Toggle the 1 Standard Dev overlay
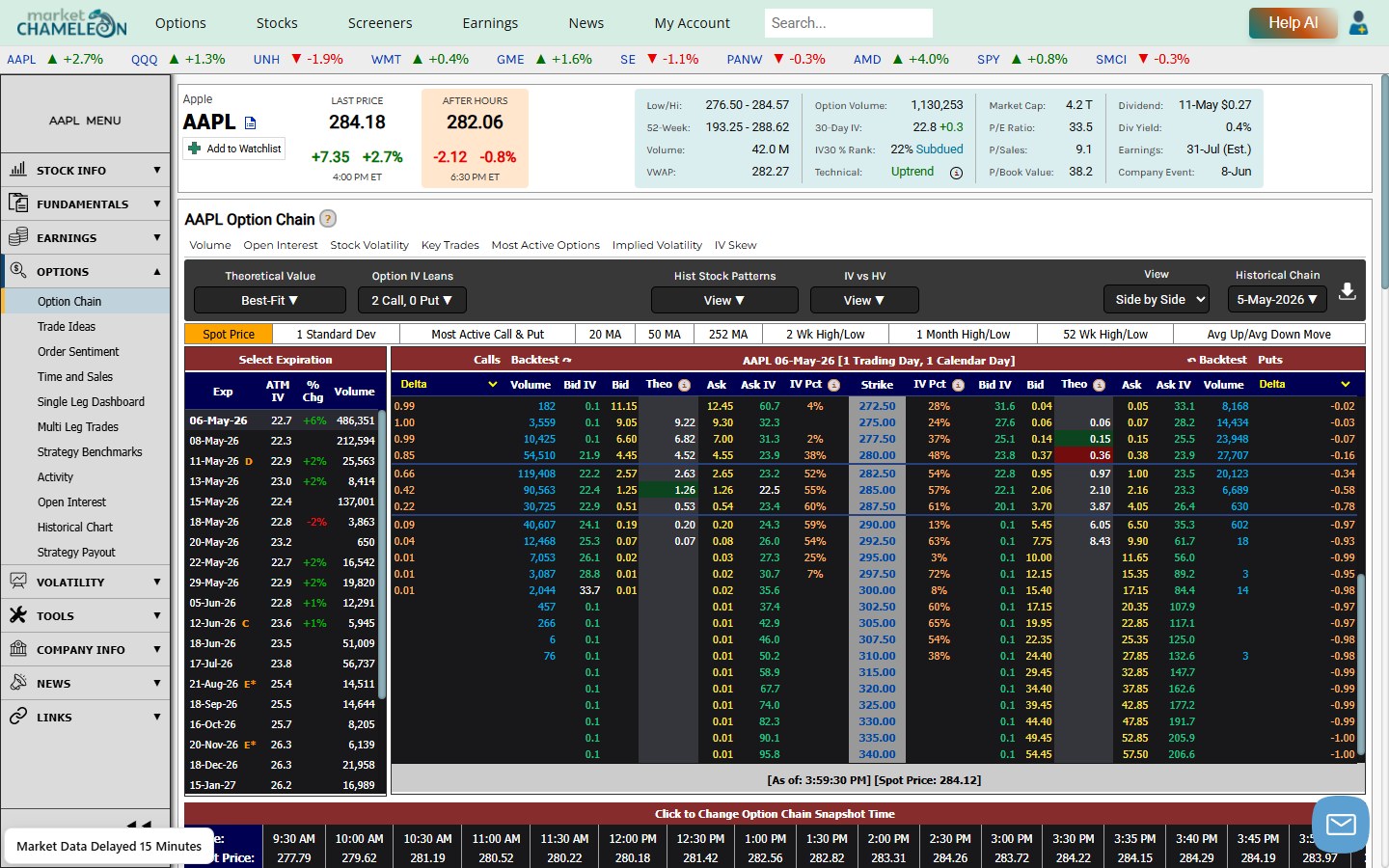1389x868 pixels. pos(336,334)
